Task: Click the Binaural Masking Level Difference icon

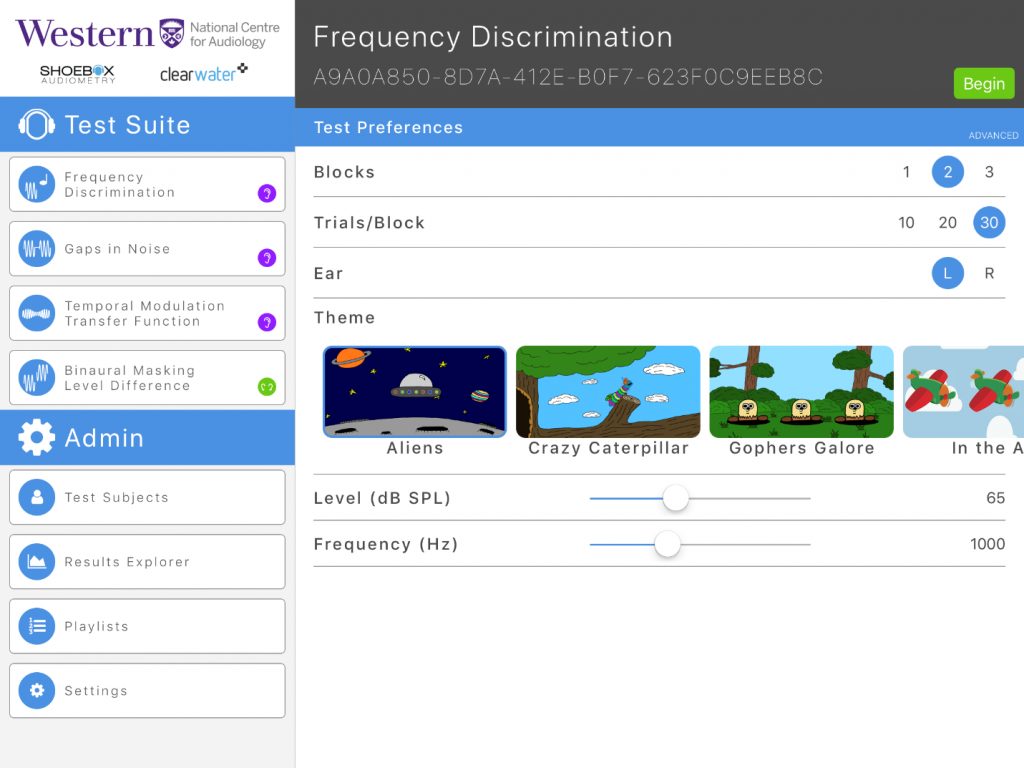Action: coord(37,378)
